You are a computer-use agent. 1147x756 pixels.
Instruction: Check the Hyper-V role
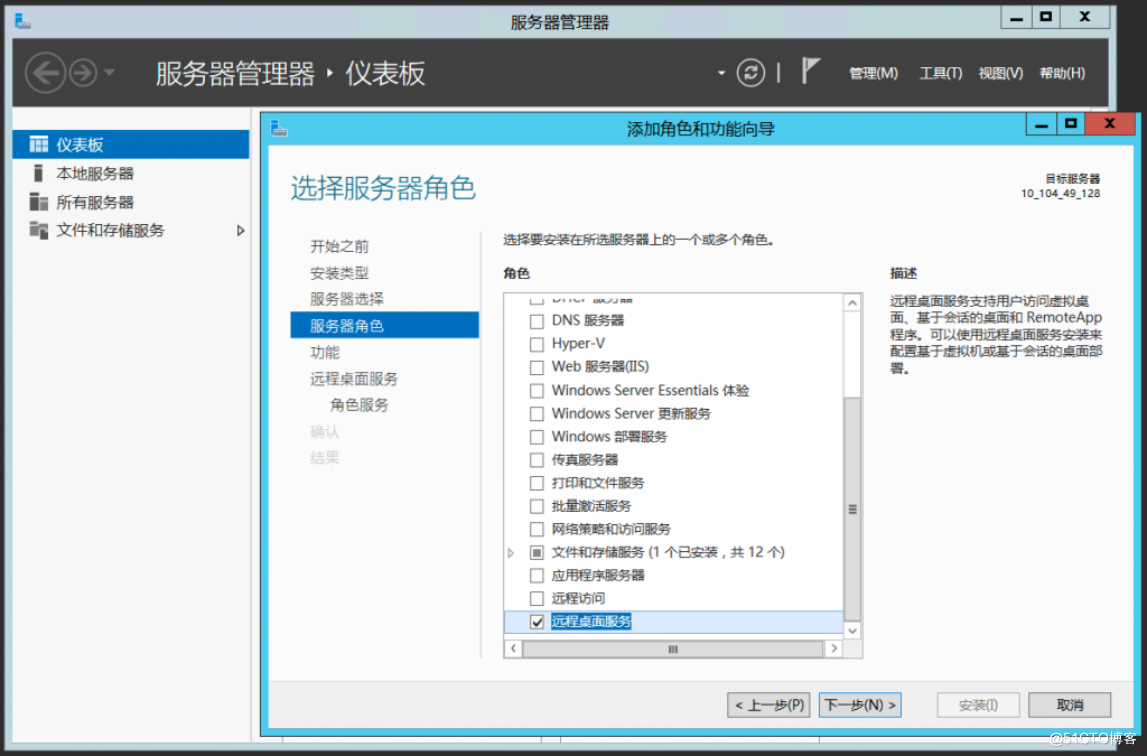[537, 344]
